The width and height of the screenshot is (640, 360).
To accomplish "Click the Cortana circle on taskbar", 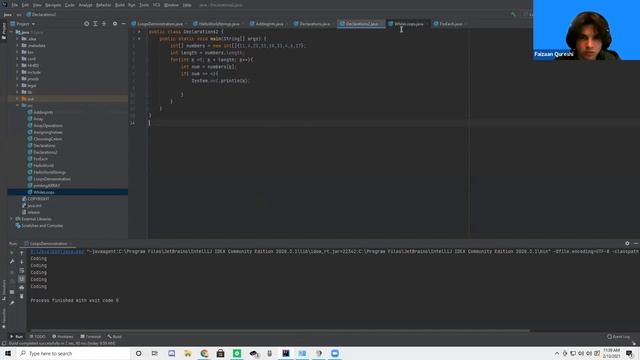I will point(139,353).
